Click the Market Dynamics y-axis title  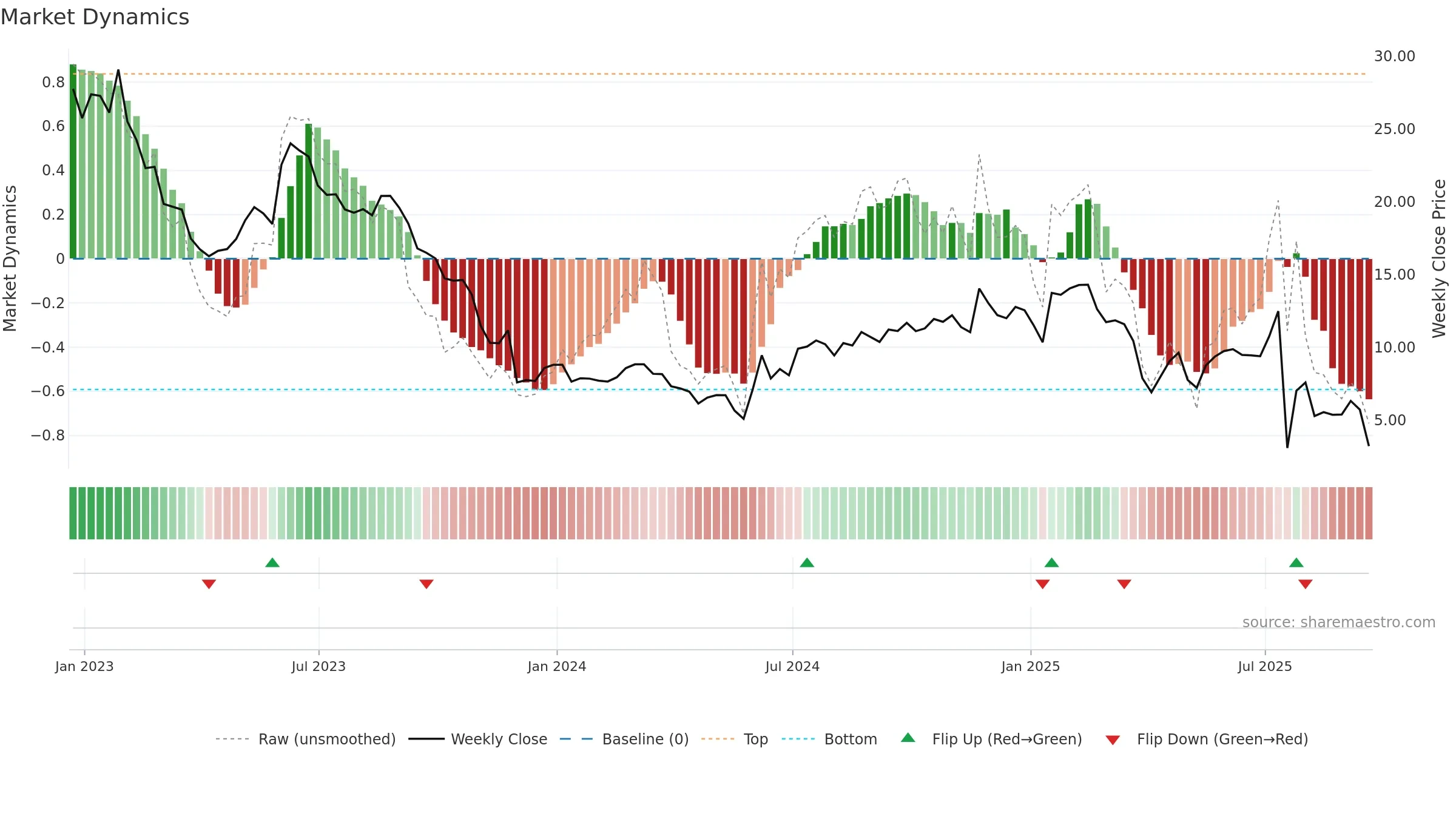tap(10, 258)
